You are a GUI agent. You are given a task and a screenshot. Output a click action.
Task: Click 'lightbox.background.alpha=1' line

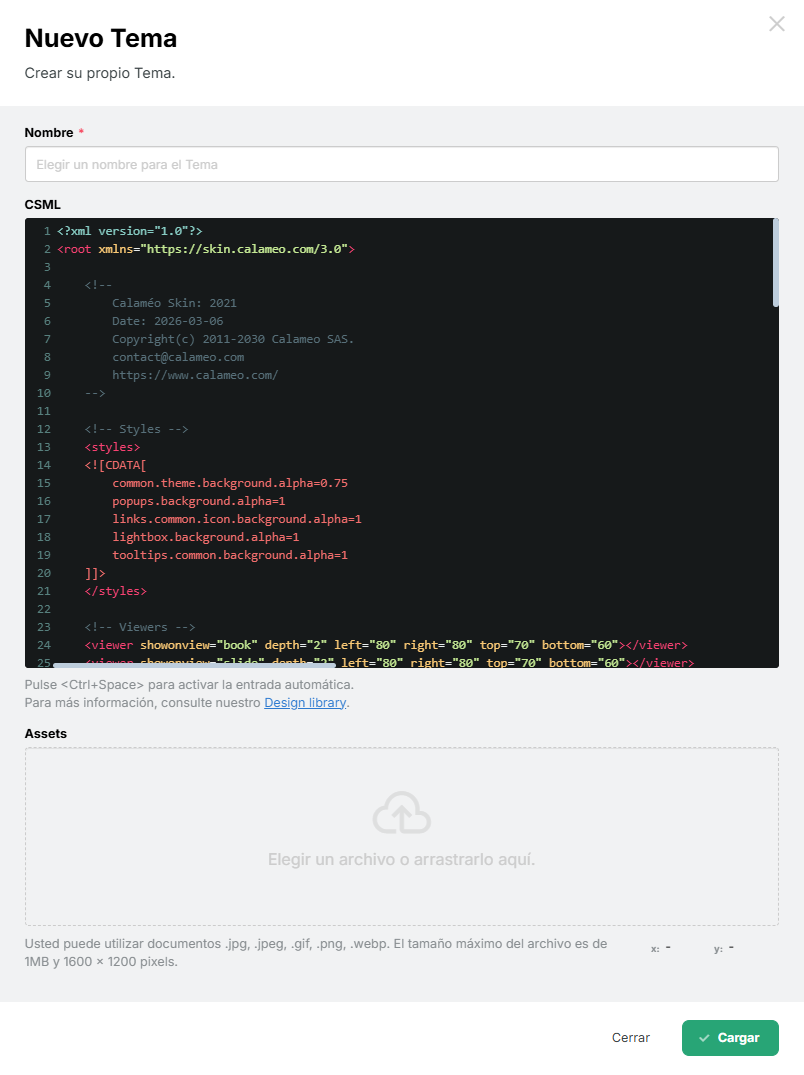[x=206, y=537]
